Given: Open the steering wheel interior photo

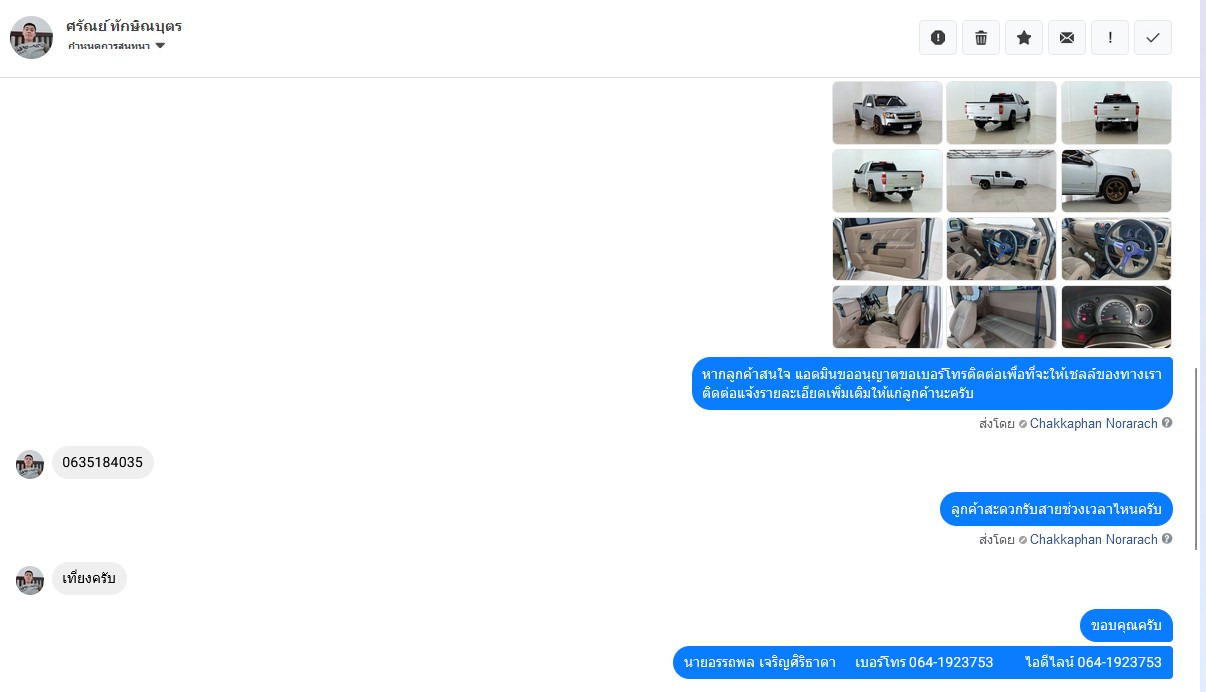Looking at the screenshot, I should [x=1116, y=249].
